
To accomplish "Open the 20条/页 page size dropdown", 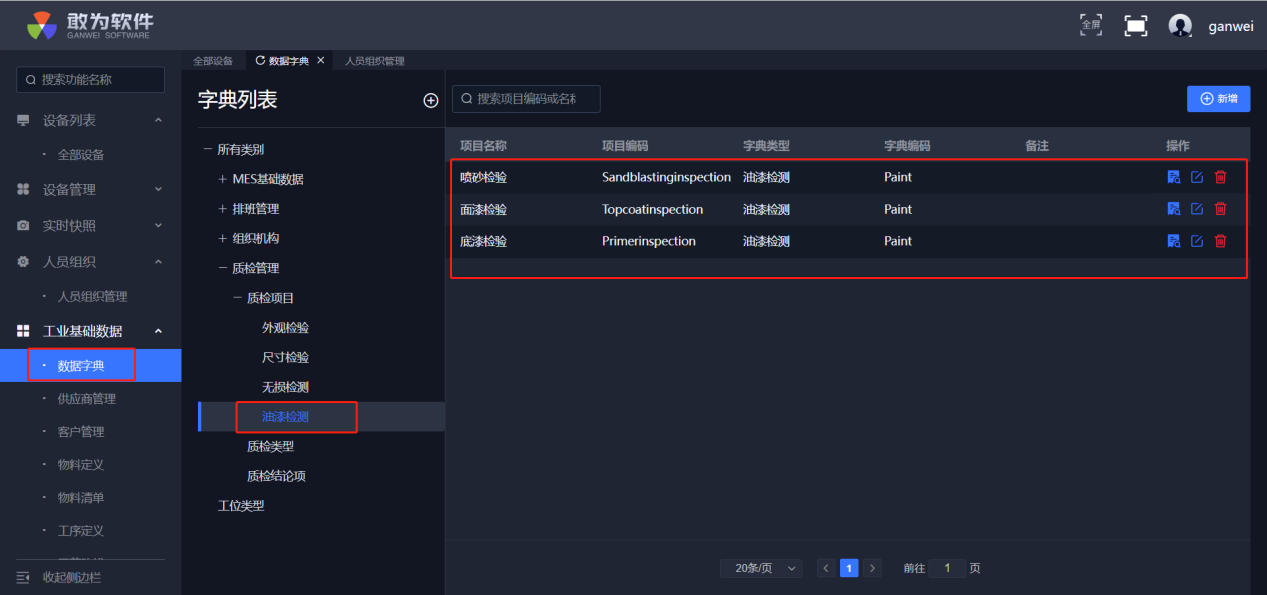I will (761, 568).
